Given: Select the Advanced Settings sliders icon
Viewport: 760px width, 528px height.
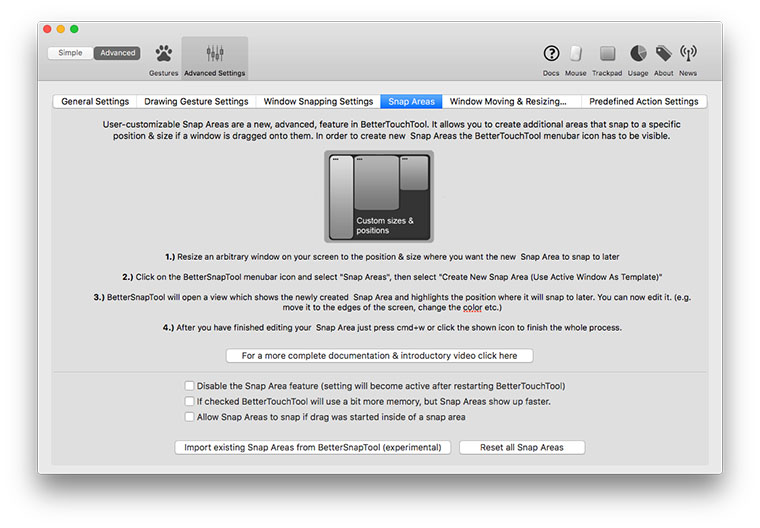Looking at the screenshot, I should (215, 53).
